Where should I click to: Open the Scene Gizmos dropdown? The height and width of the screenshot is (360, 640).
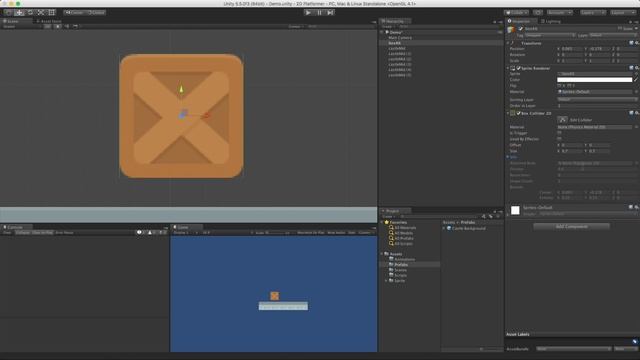296,27
